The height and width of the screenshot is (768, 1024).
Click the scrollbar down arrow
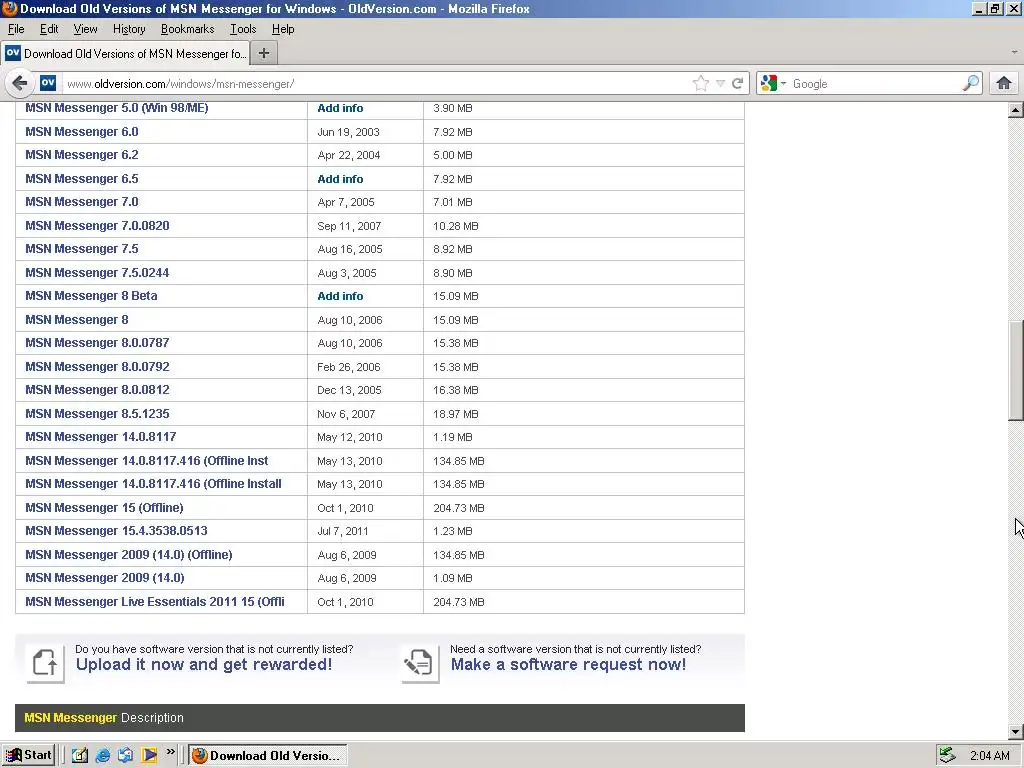[x=1016, y=732]
